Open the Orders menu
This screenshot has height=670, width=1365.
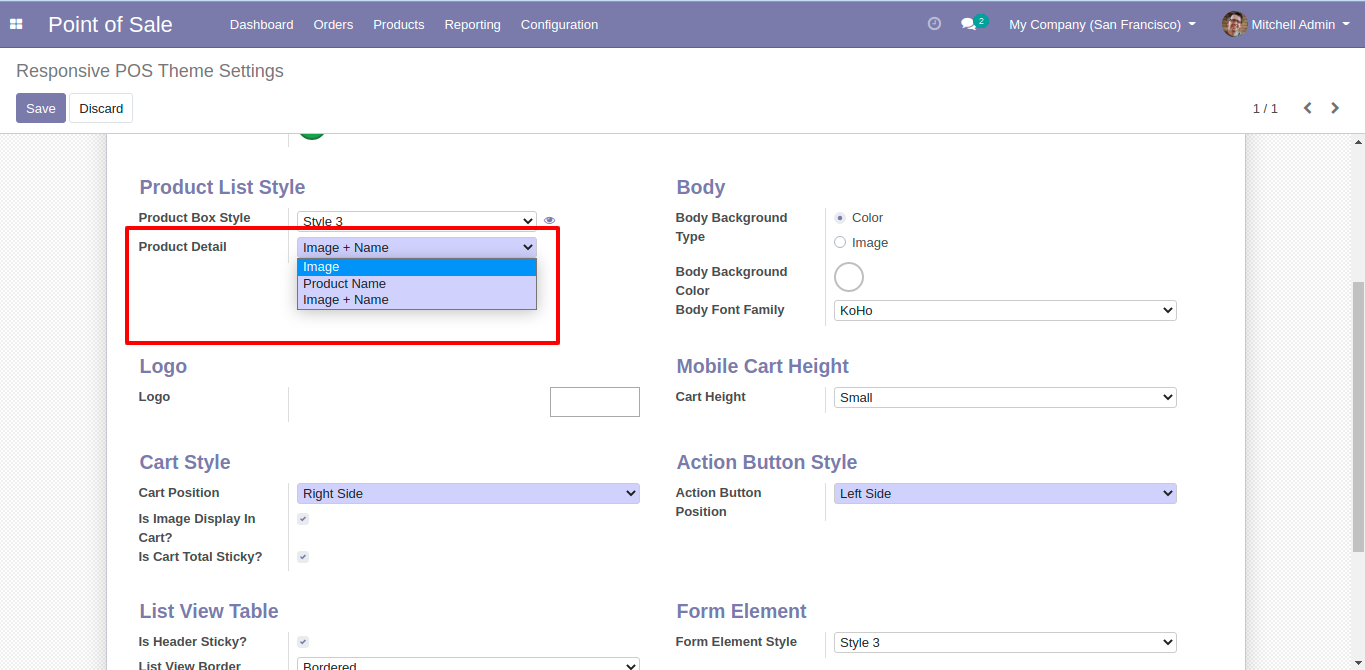333,24
